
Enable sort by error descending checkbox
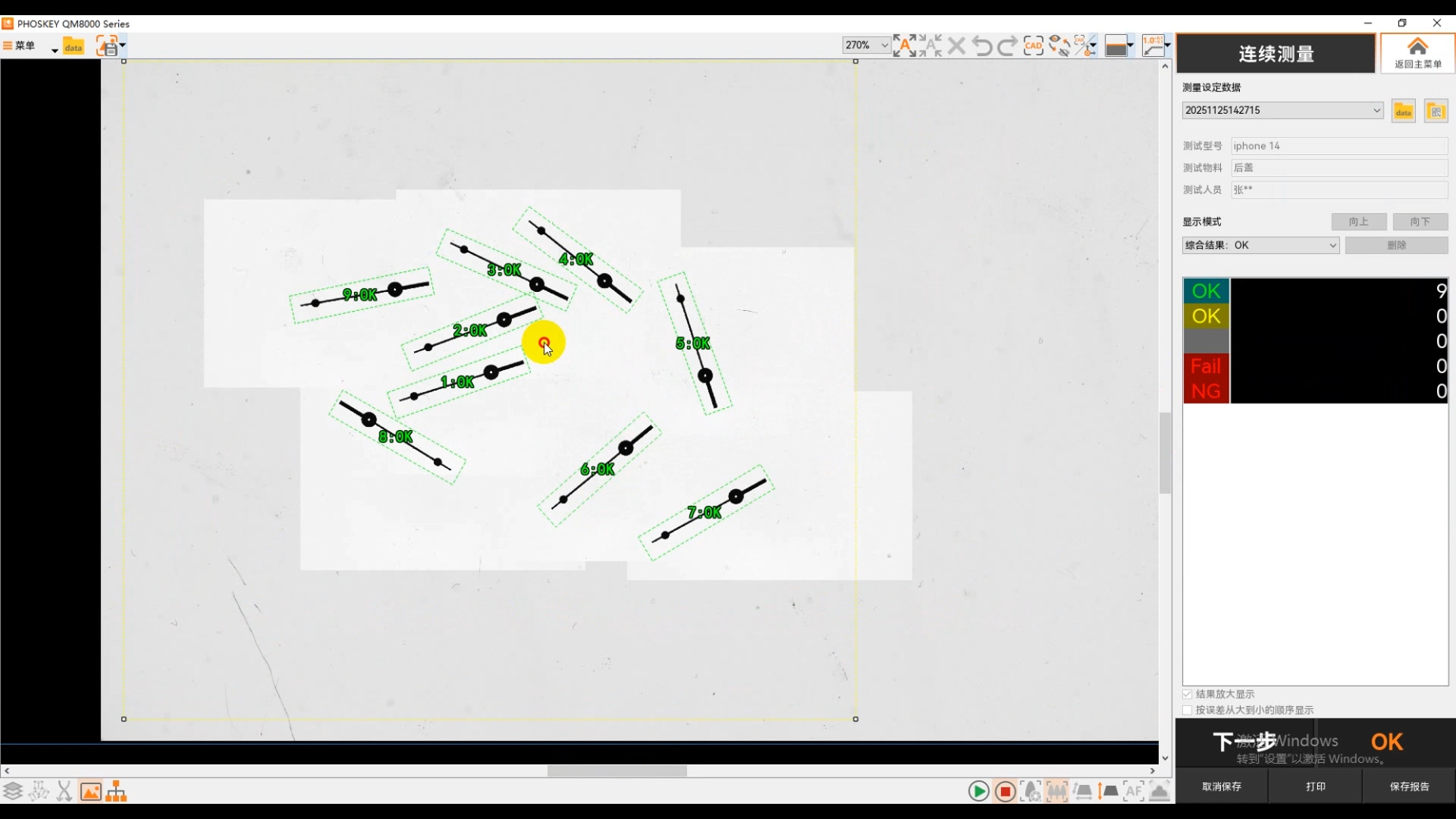1188,710
